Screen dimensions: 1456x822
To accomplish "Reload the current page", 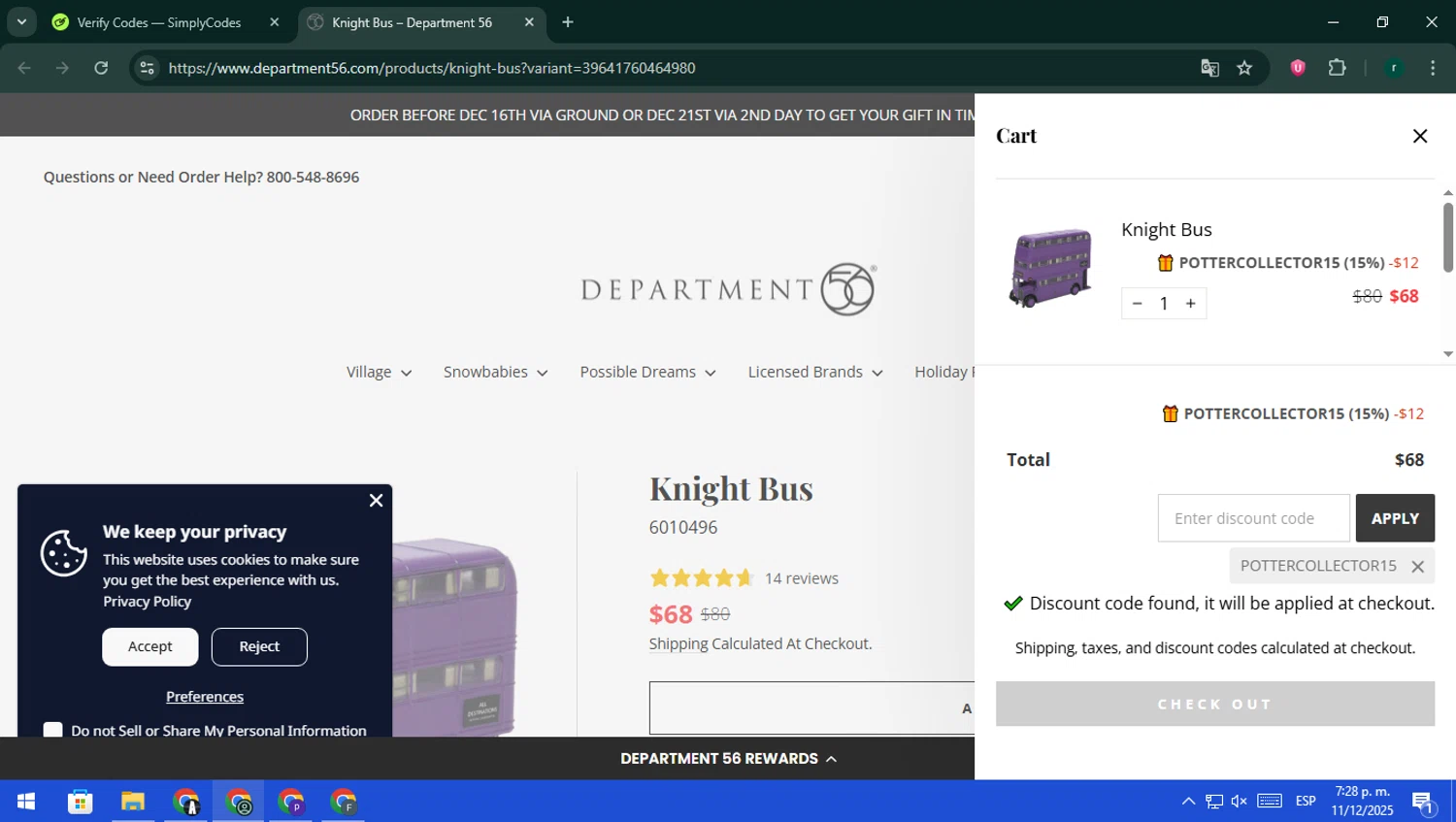I will pyautogui.click(x=101, y=68).
